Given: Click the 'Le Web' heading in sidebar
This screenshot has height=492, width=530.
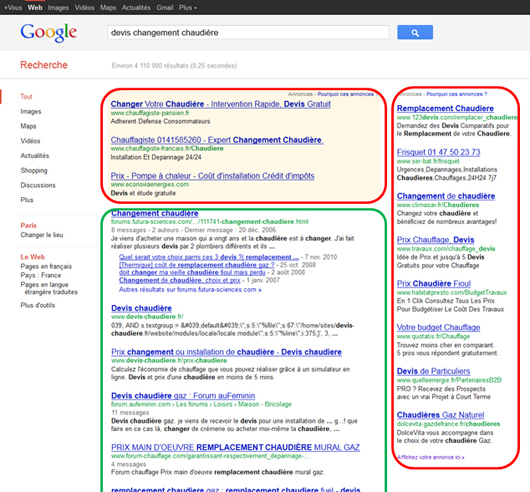Looking at the screenshot, I should [x=32, y=257].
